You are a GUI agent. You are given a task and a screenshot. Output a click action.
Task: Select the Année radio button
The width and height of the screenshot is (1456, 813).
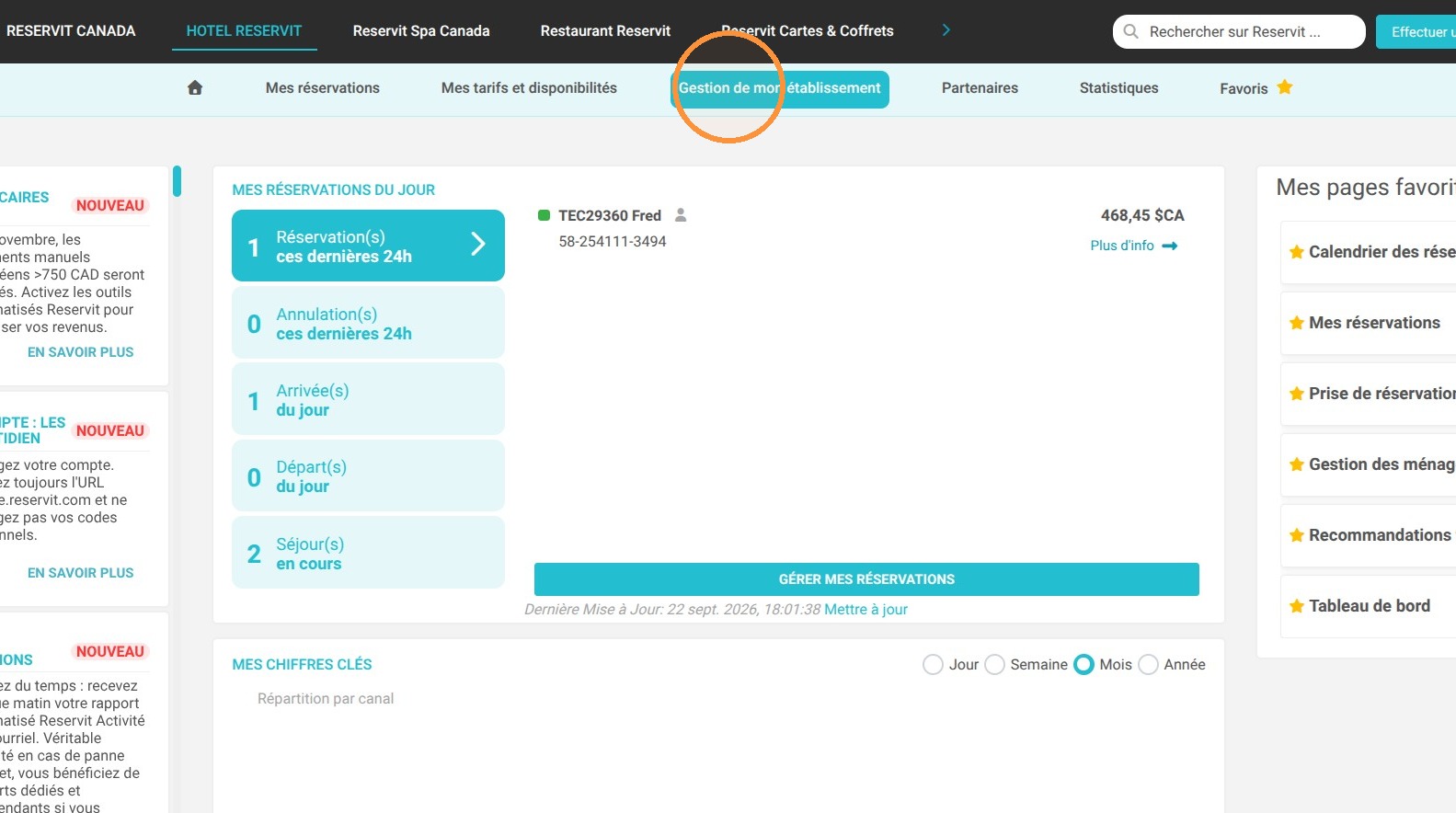click(1148, 664)
